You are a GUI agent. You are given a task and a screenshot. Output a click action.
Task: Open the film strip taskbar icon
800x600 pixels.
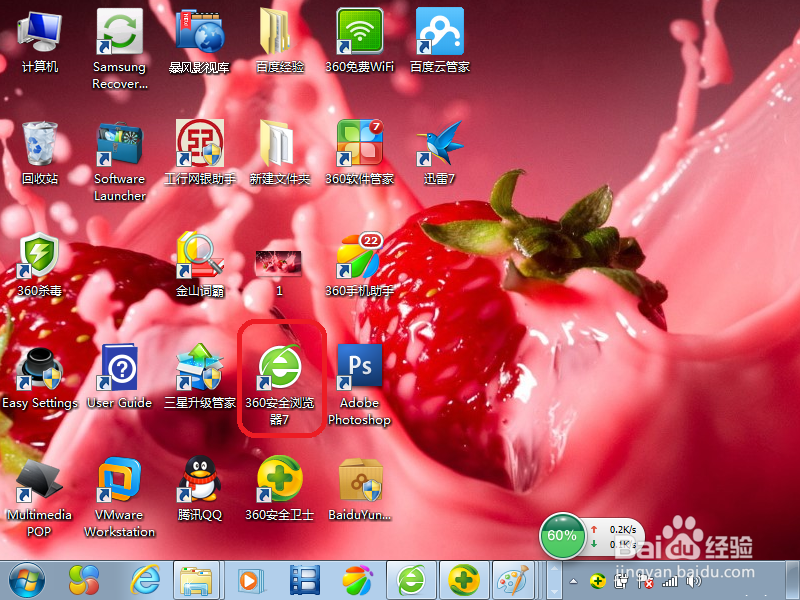coord(305,581)
